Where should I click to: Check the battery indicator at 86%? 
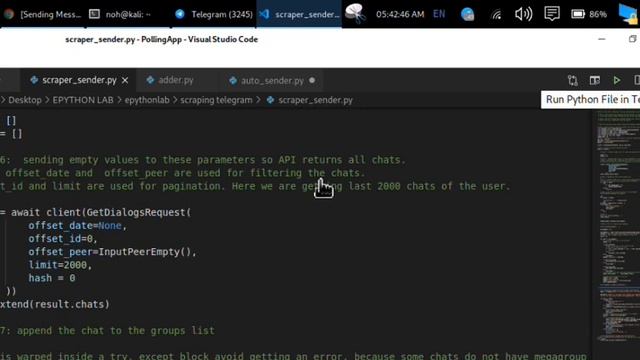click(589, 14)
